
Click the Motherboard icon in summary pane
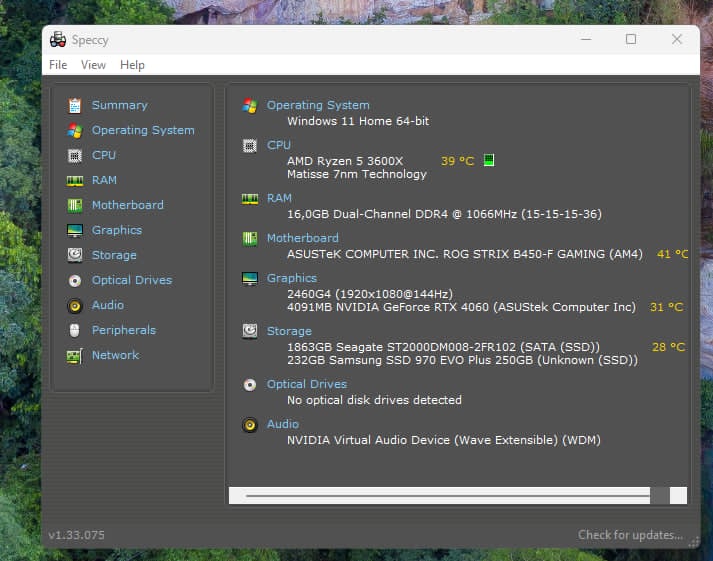250,238
